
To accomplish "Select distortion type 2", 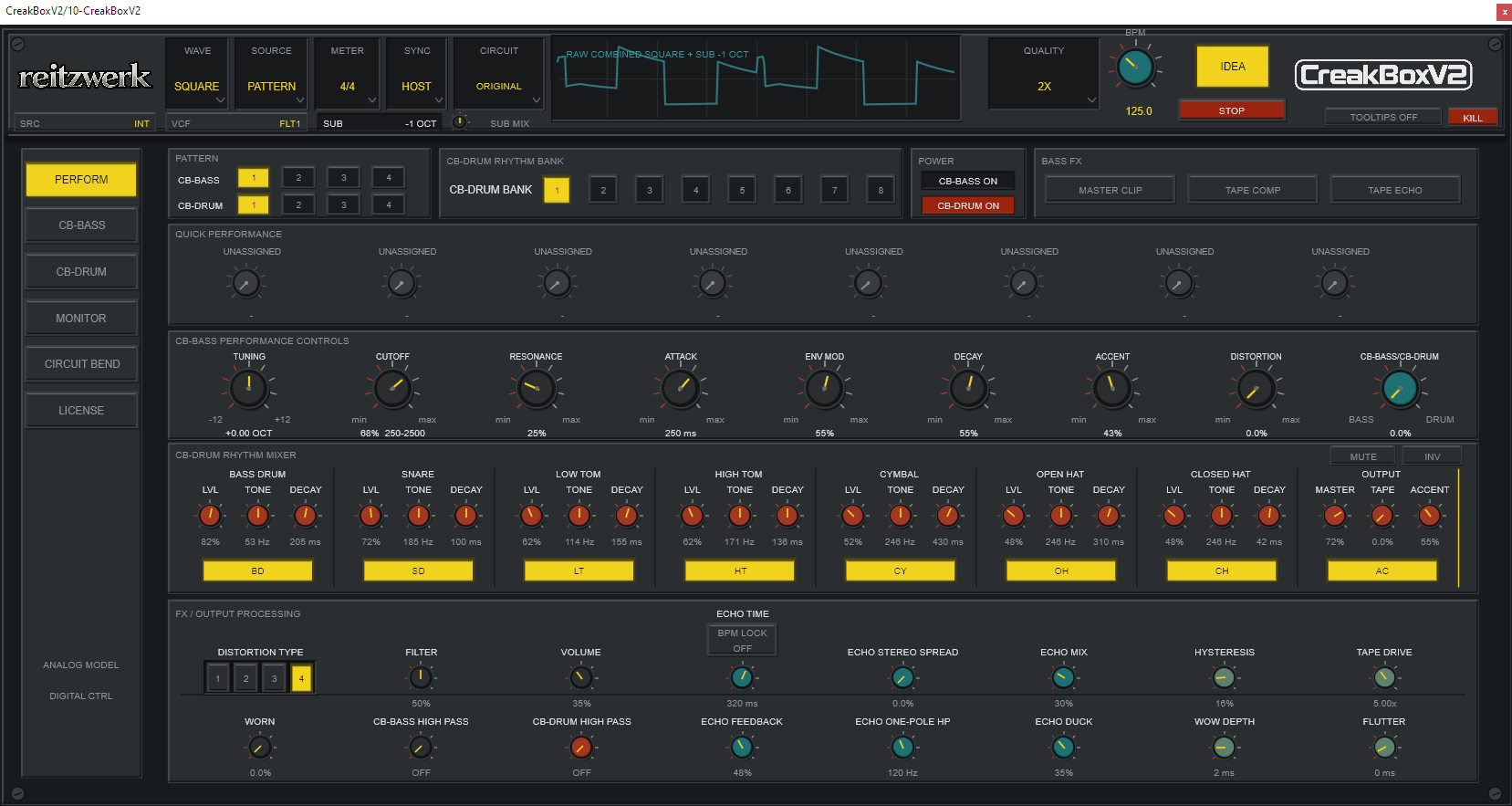I will 245,678.
